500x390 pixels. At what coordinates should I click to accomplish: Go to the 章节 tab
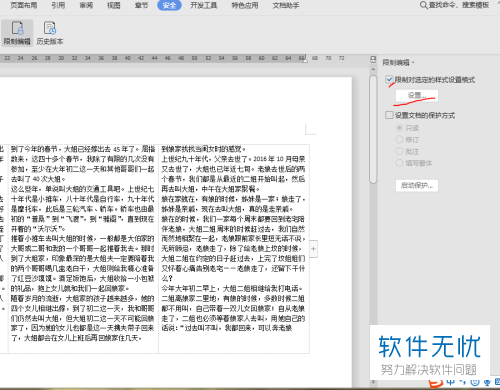(x=141, y=5)
